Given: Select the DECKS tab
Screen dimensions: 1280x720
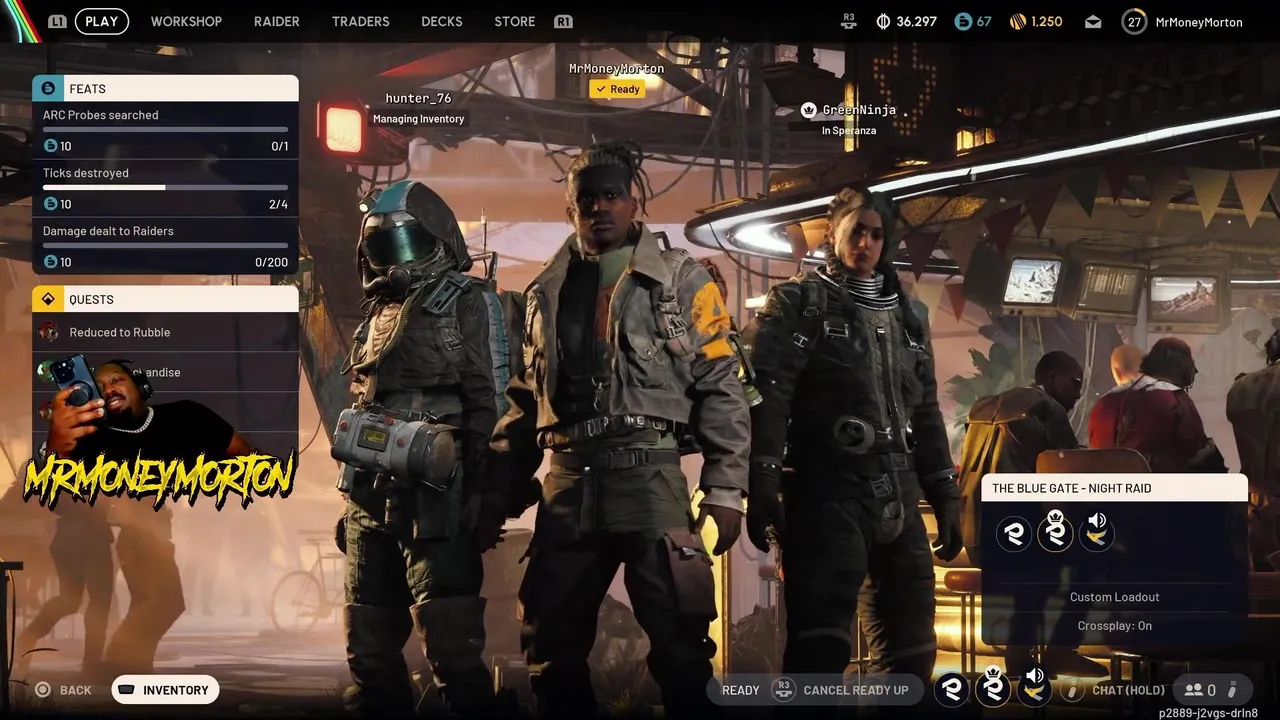Looking at the screenshot, I should click(442, 21).
